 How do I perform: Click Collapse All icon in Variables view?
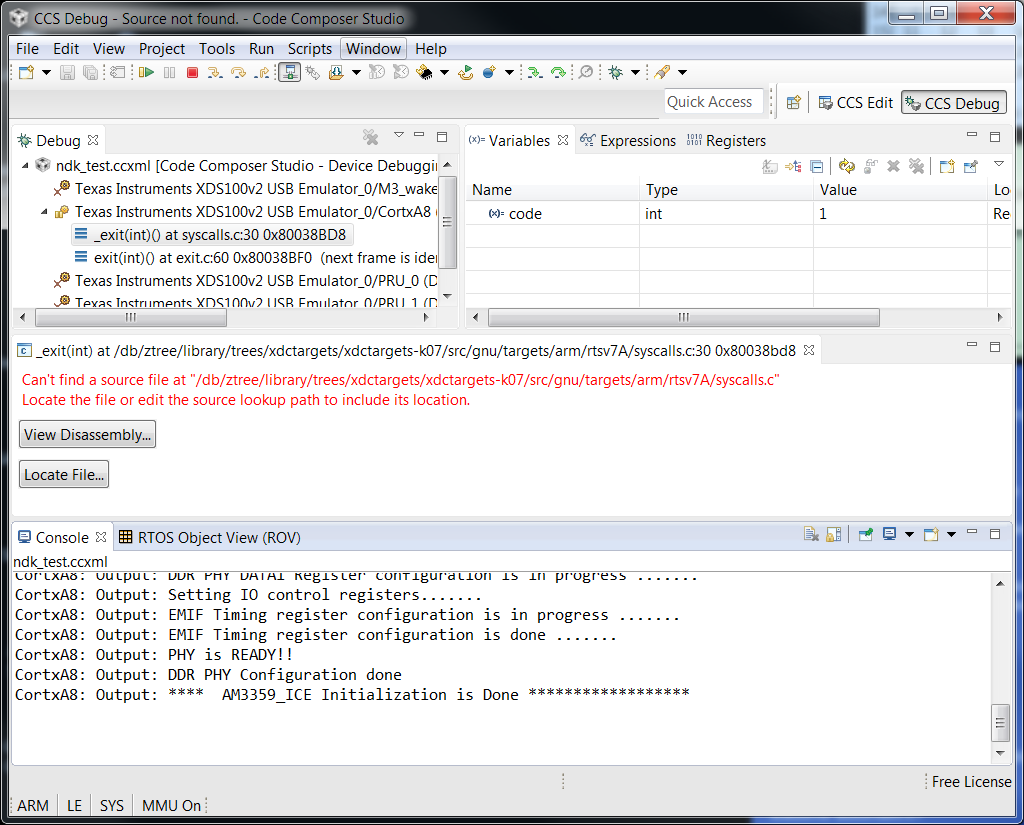(x=816, y=167)
